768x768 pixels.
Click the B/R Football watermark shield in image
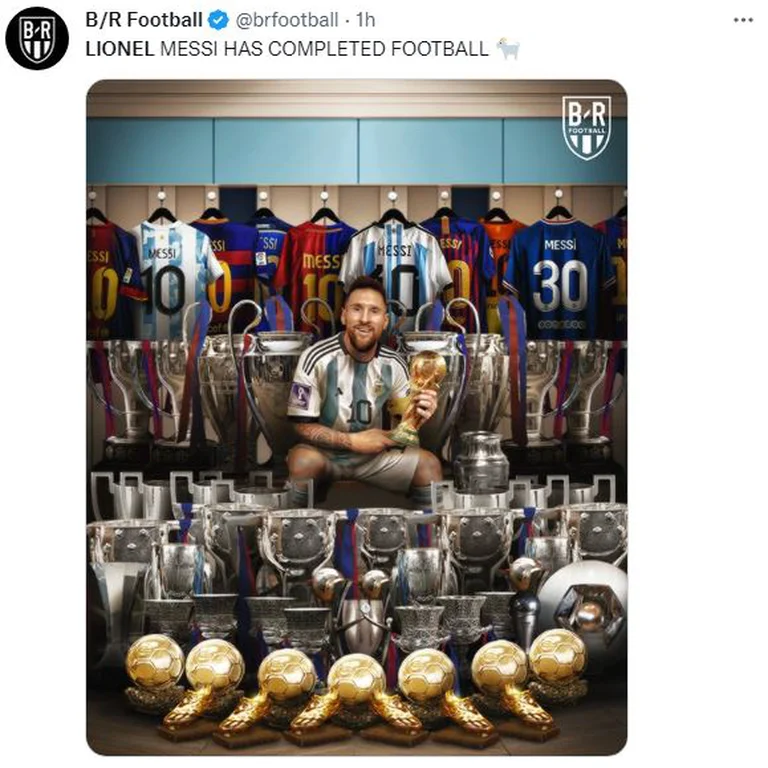tap(586, 127)
